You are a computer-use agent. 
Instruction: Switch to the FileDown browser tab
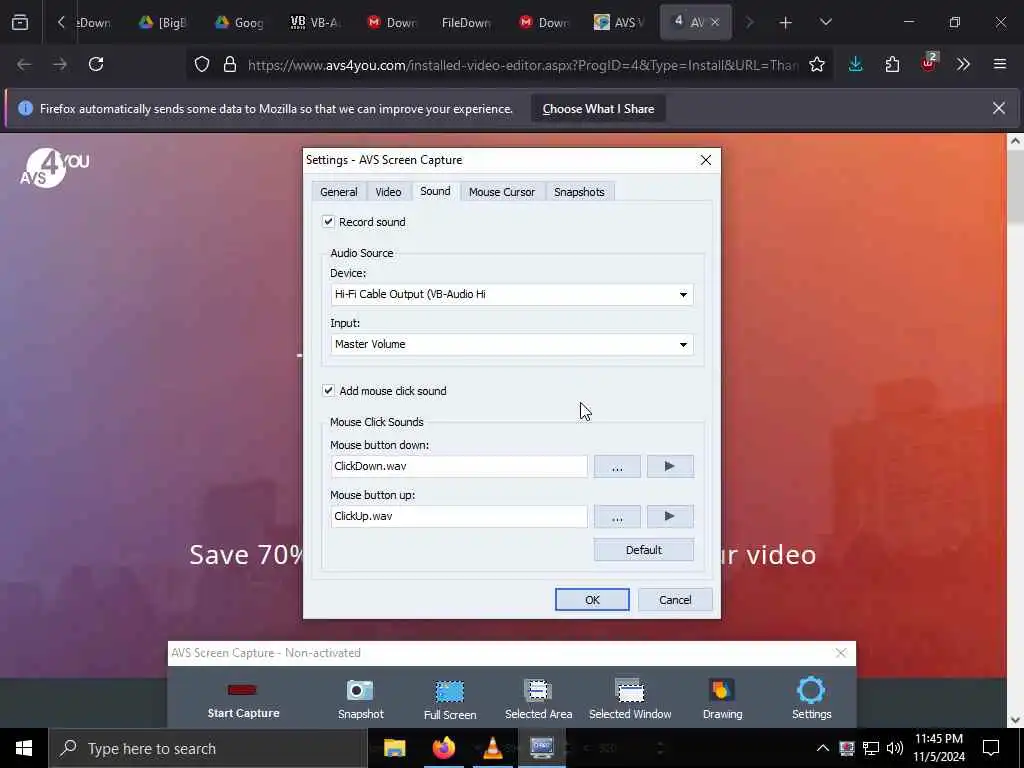pyautogui.click(x=466, y=22)
